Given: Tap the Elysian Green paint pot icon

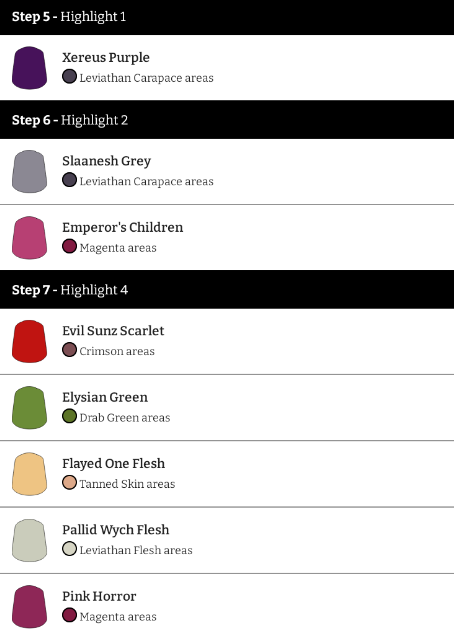Looking at the screenshot, I should pyautogui.click(x=29, y=407).
